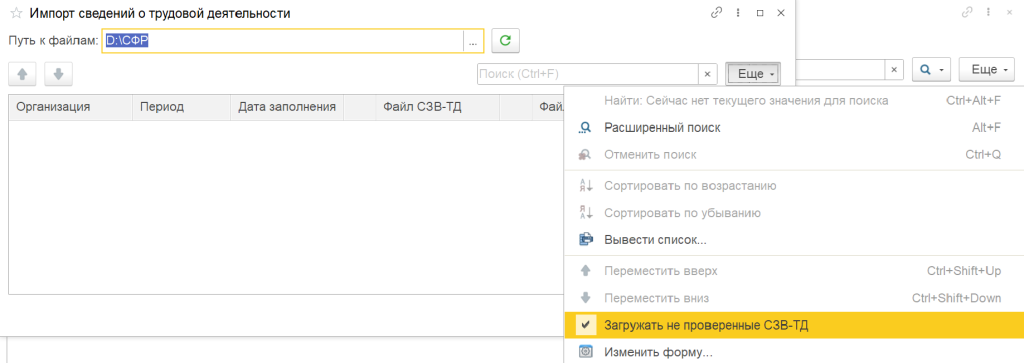1024x363 pixels.
Task: Clear the Поиск (Ctrl+F) search field
Action: tap(707, 74)
